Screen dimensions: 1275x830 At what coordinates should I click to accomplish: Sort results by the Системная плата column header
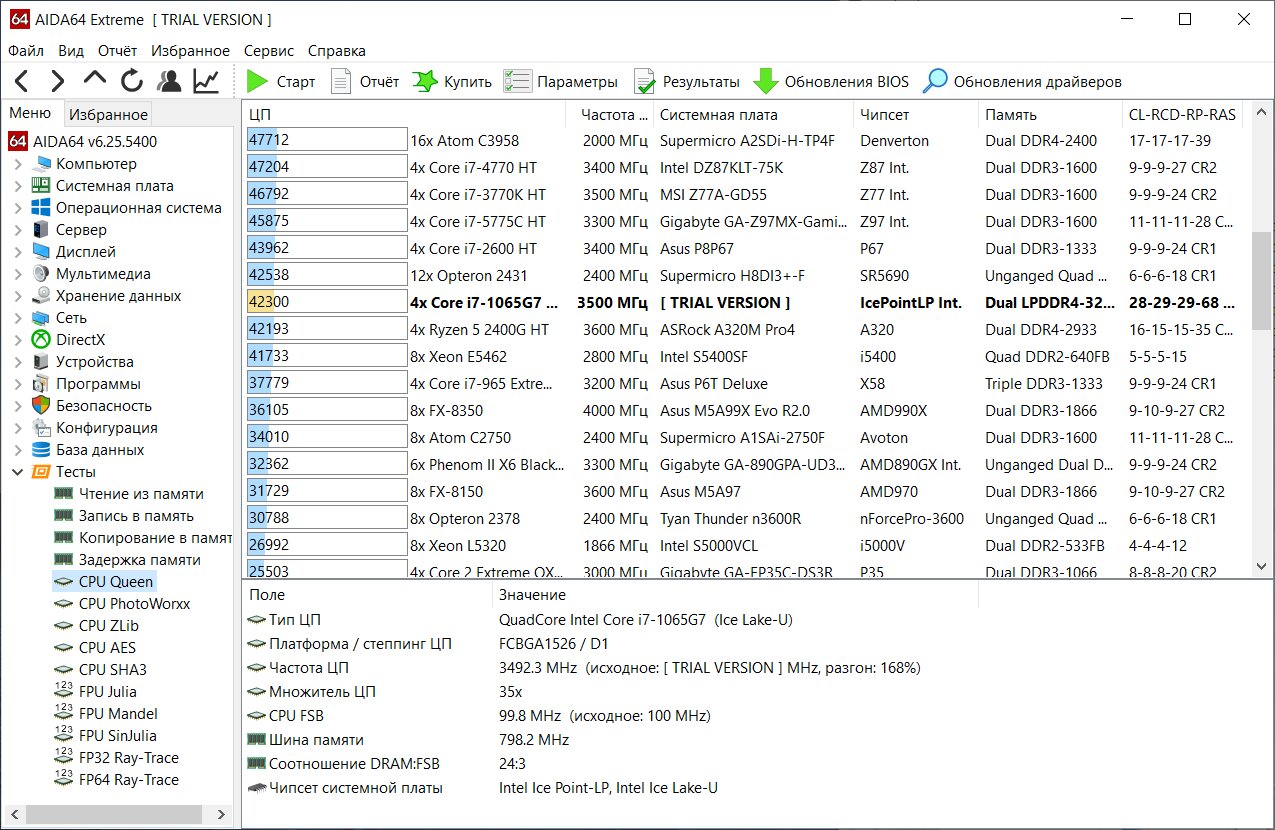pyautogui.click(x=754, y=115)
